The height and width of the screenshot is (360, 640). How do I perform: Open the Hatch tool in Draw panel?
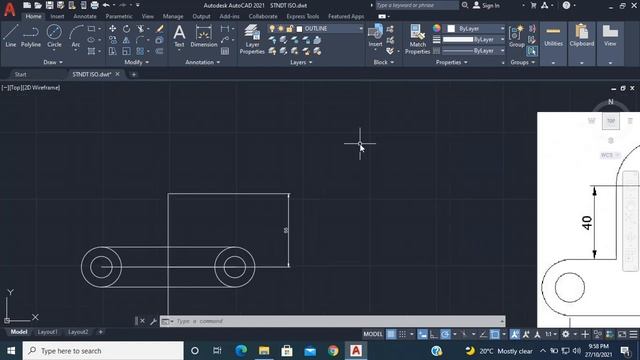[x=91, y=51]
